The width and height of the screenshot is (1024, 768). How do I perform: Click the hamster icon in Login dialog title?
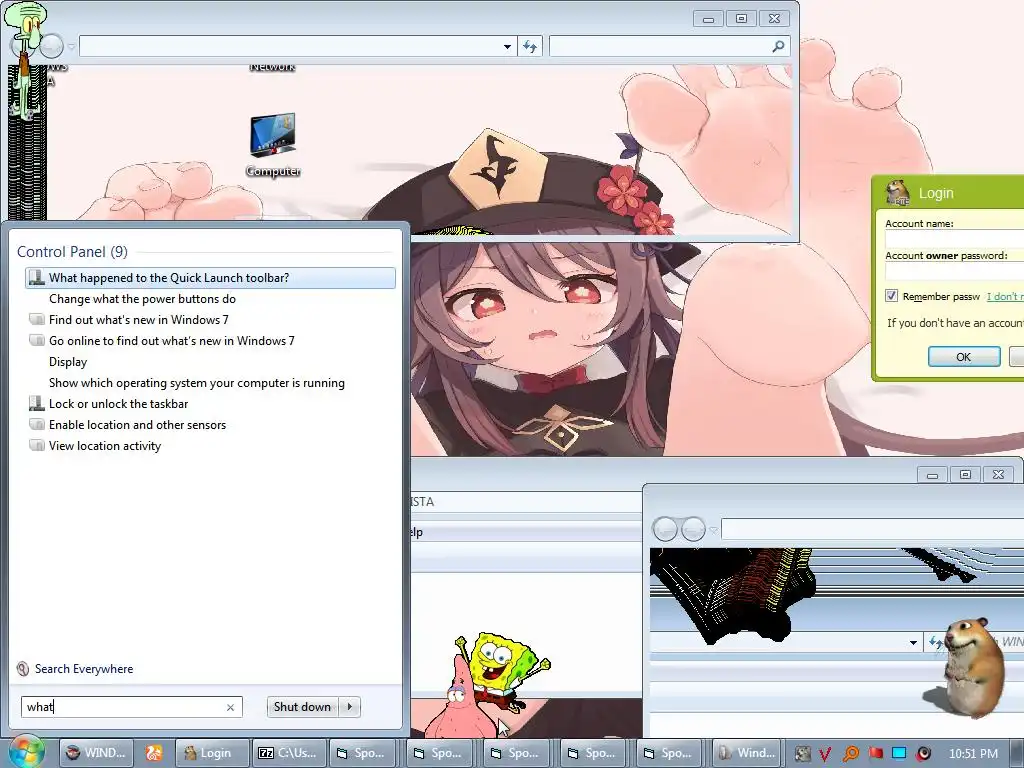[x=898, y=193]
